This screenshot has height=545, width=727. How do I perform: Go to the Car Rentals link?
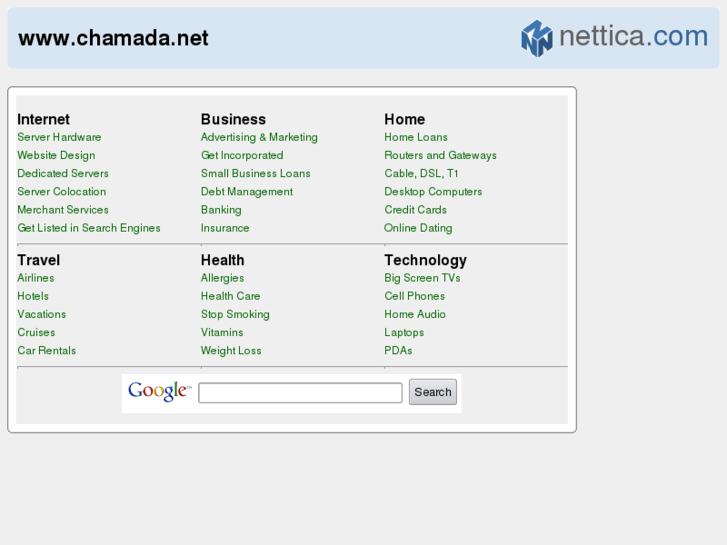click(x=46, y=351)
